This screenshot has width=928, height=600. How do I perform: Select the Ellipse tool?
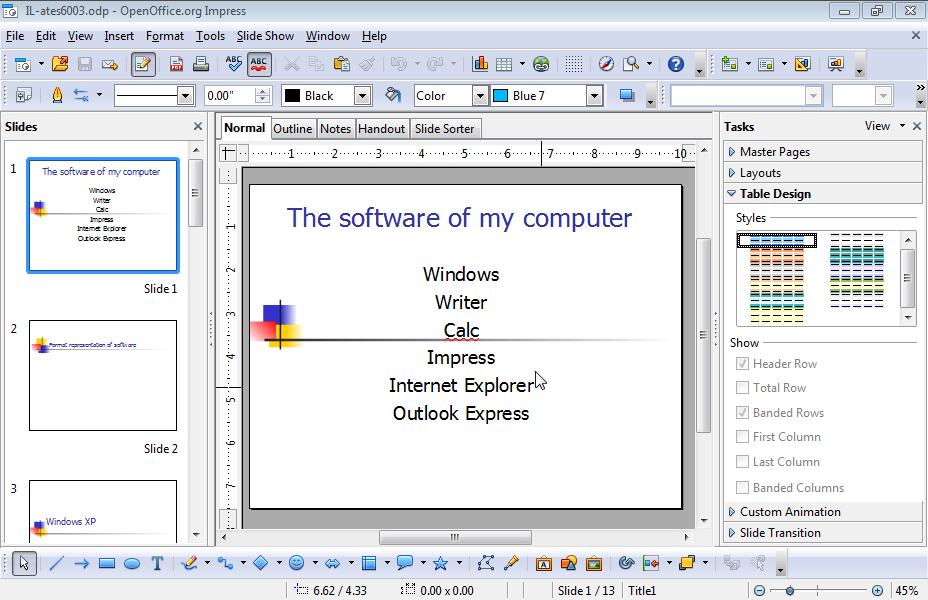132,563
